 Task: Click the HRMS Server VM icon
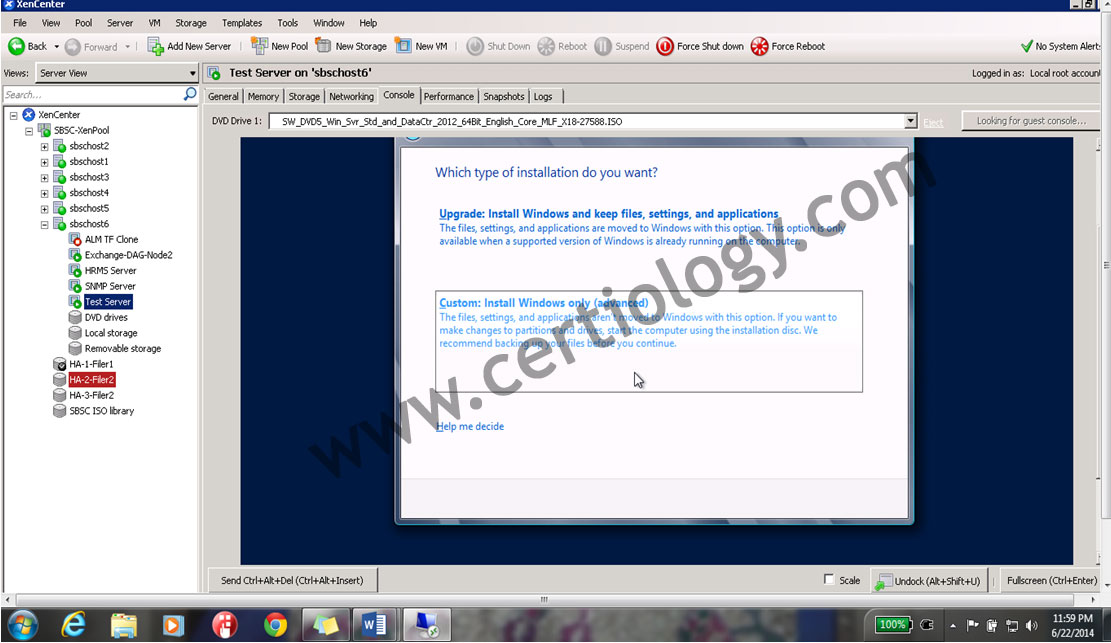coord(75,271)
